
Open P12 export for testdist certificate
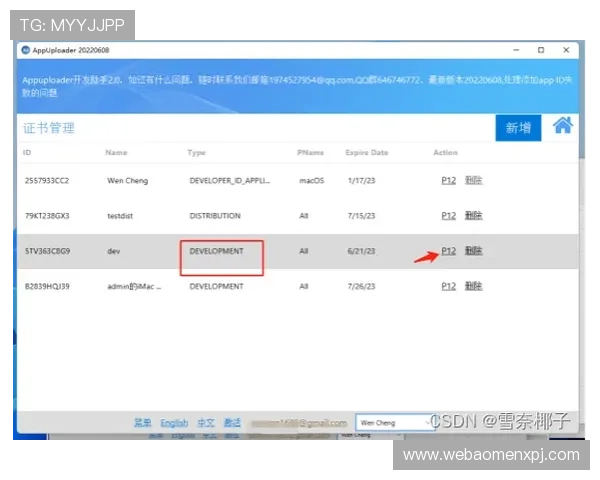pos(448,216)
